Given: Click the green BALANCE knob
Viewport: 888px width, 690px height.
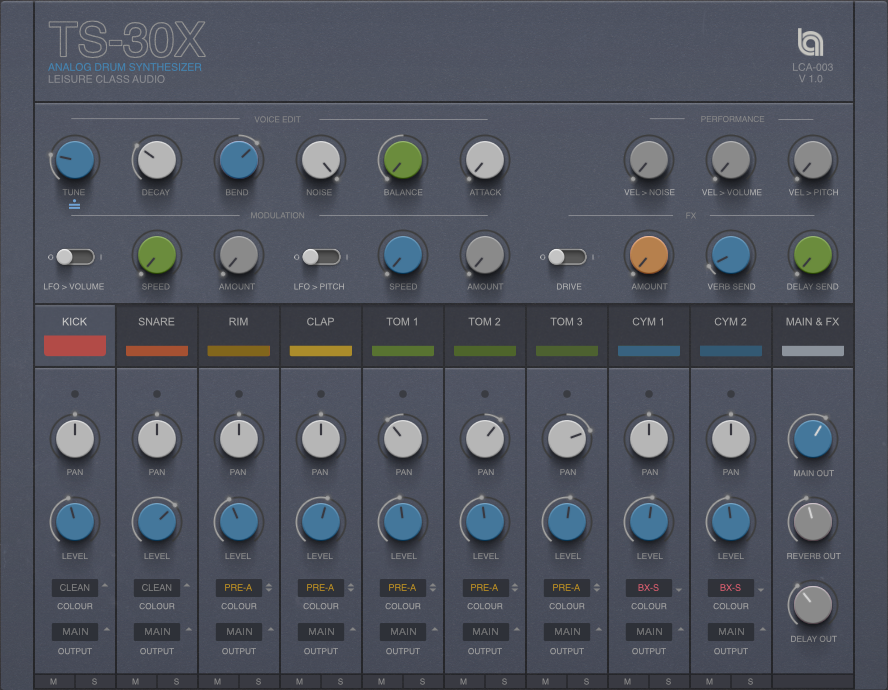Looking at the screenshot, I should click(x=402, y=158).
